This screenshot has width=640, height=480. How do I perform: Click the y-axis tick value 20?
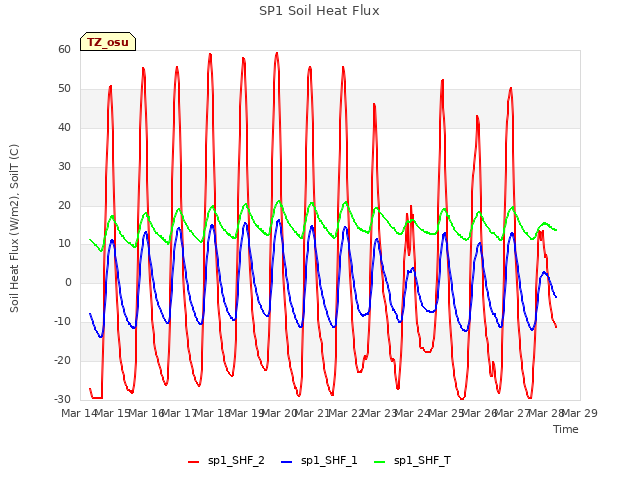click(64, 205)
